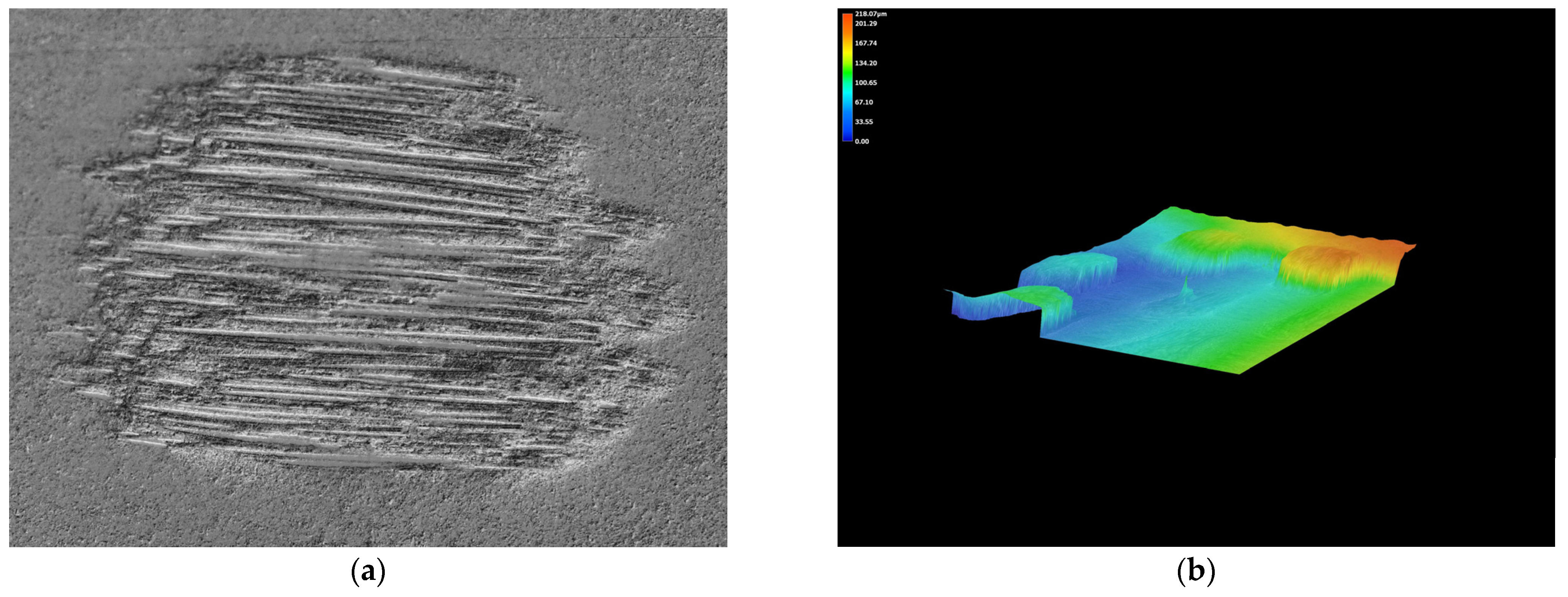1568x597 pixels.
Task: Click the 100.65 scale label
Action: click(x=866, y=83)
